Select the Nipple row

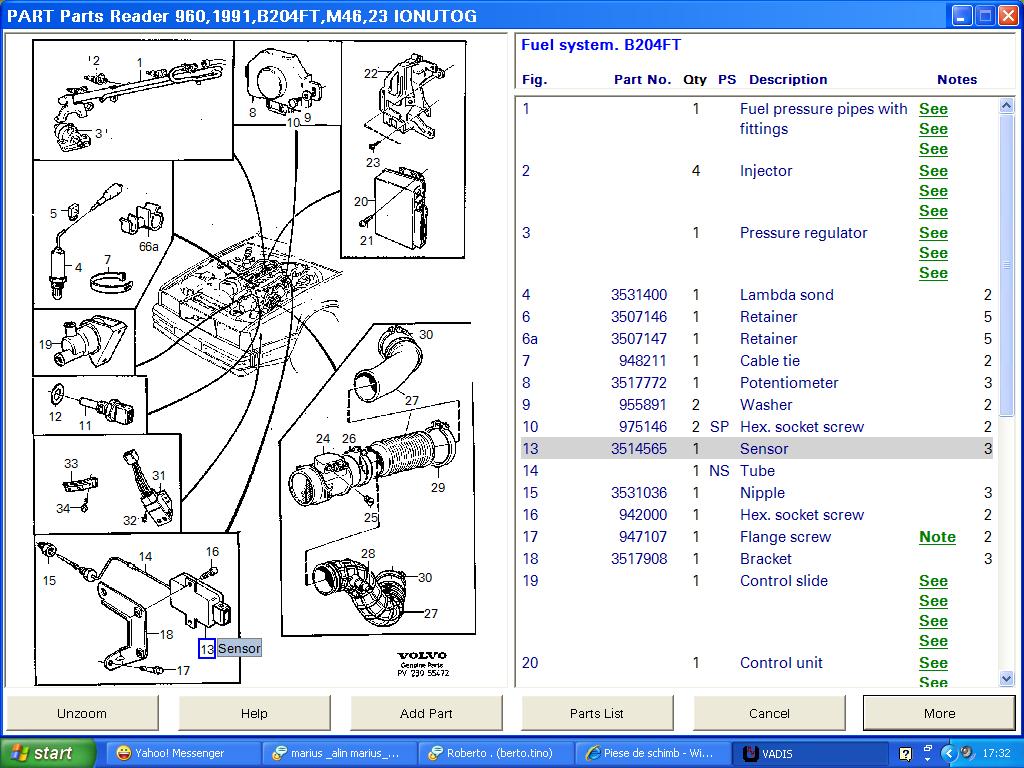(757, 493)
